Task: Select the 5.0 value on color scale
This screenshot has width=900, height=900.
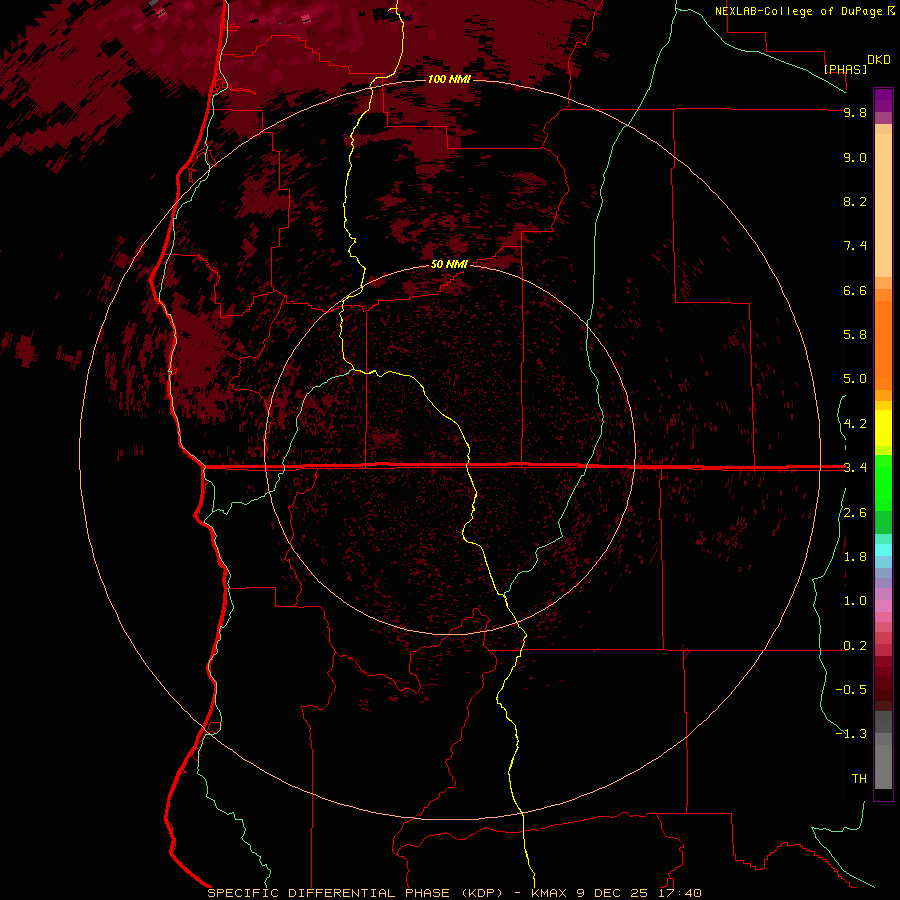Action: (855, 379)
